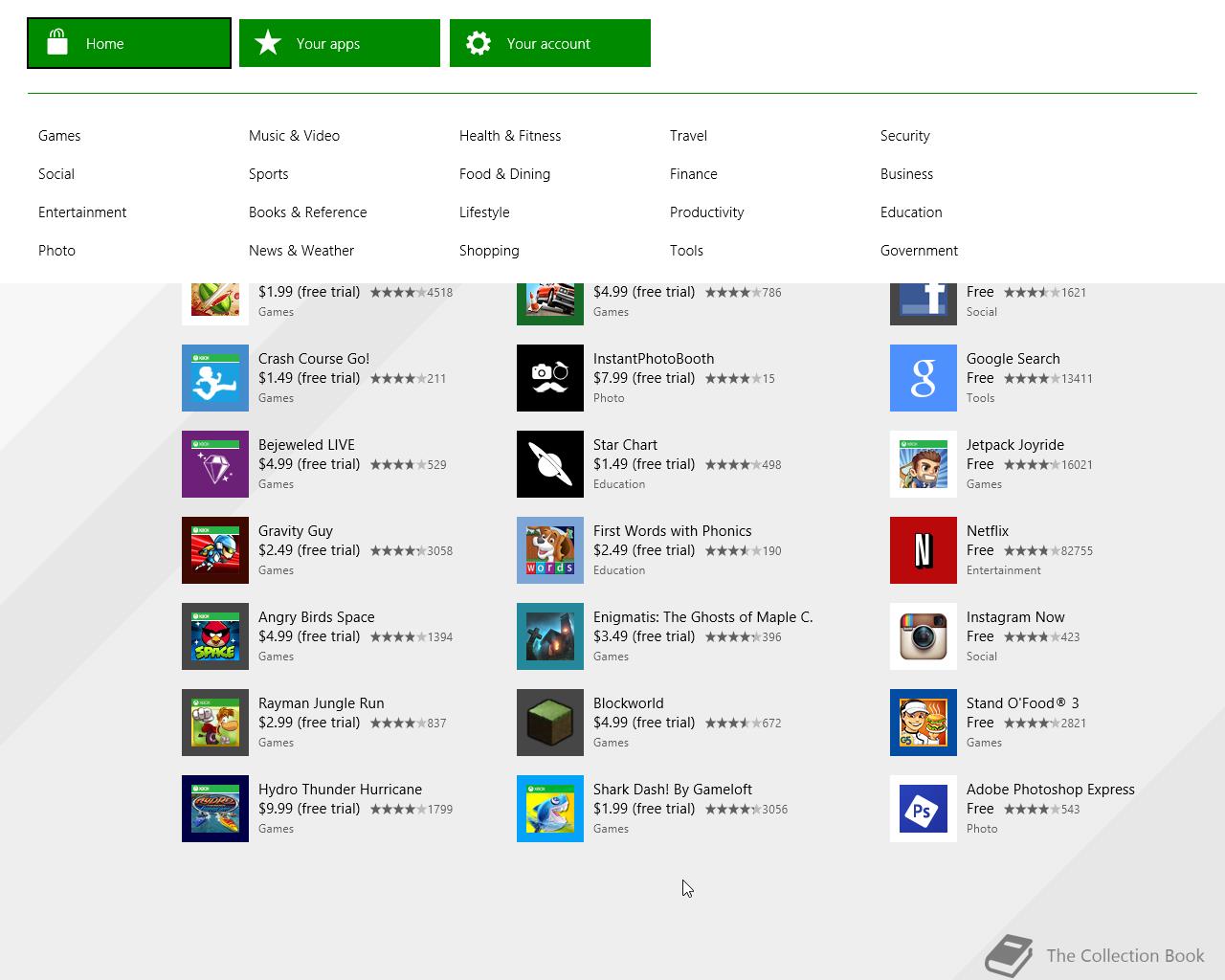Click Instagram Now's Social label

[982, 657]
